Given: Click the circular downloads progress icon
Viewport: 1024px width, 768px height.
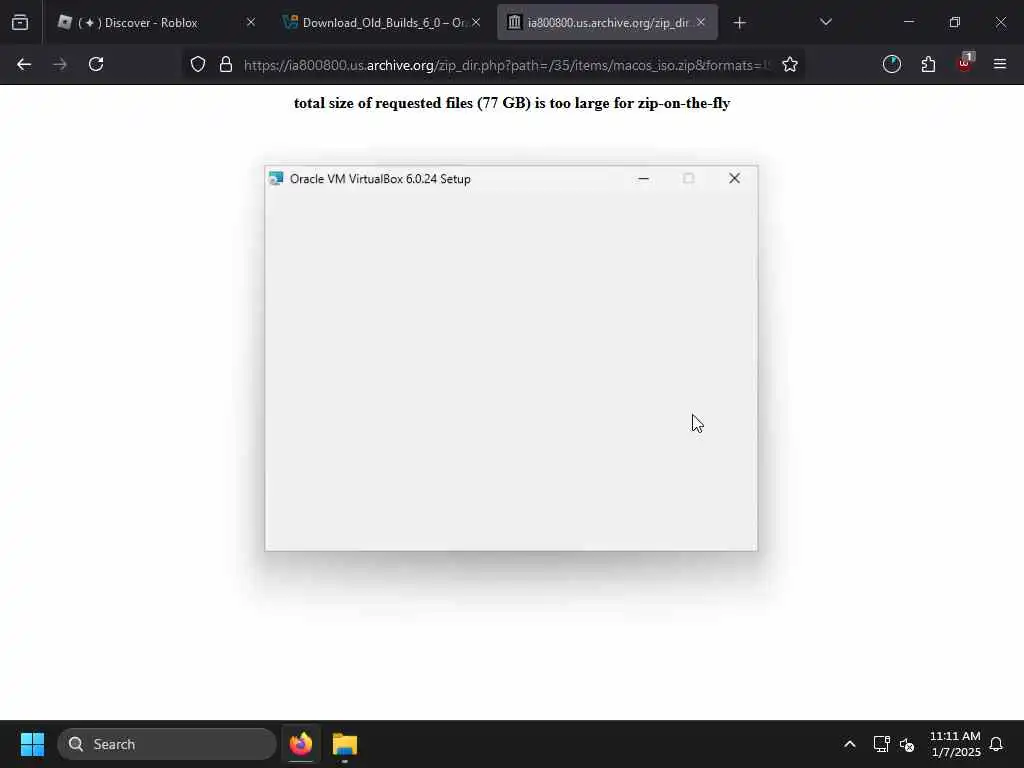Looking at the screenshot, I should tap(891, 64).
